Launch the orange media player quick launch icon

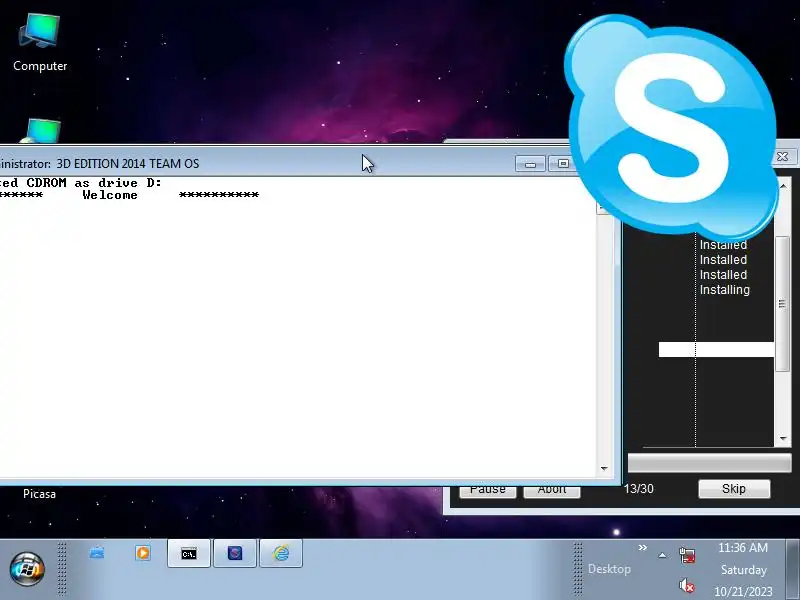[x=143, y=553]
